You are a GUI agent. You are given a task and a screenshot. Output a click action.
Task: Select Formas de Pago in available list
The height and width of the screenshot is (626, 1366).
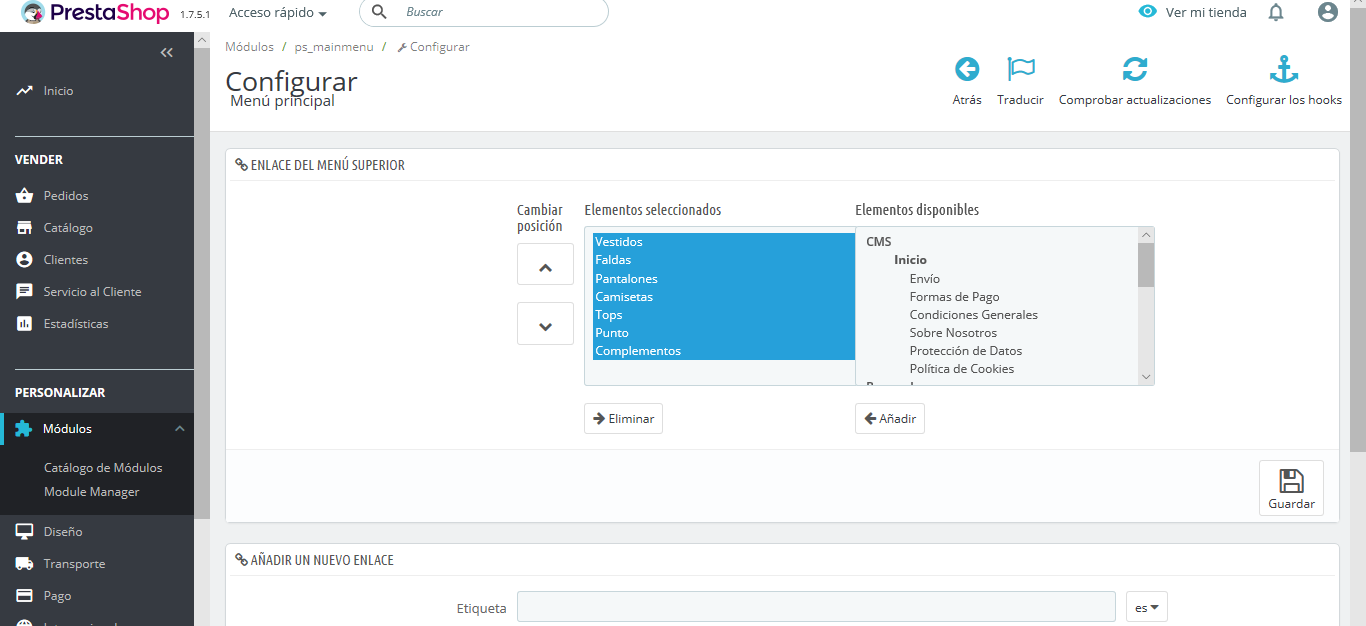point(954,297)
